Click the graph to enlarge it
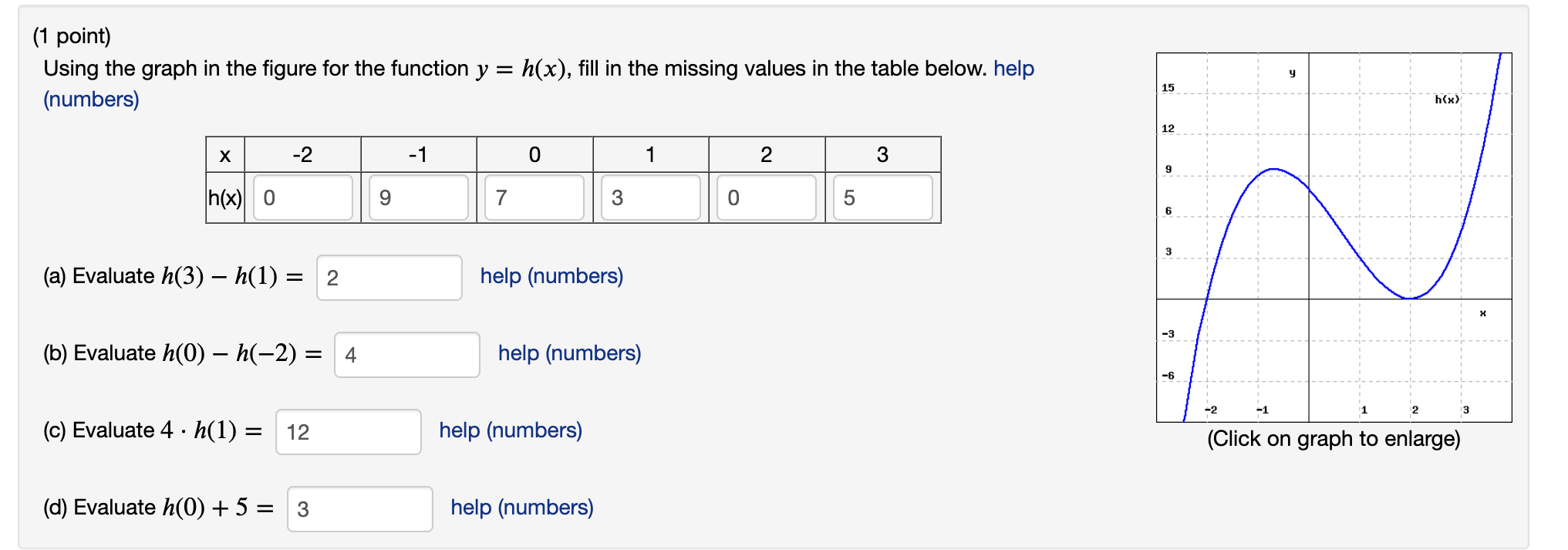This screenshot has height=550, width=1568. 1334,231
